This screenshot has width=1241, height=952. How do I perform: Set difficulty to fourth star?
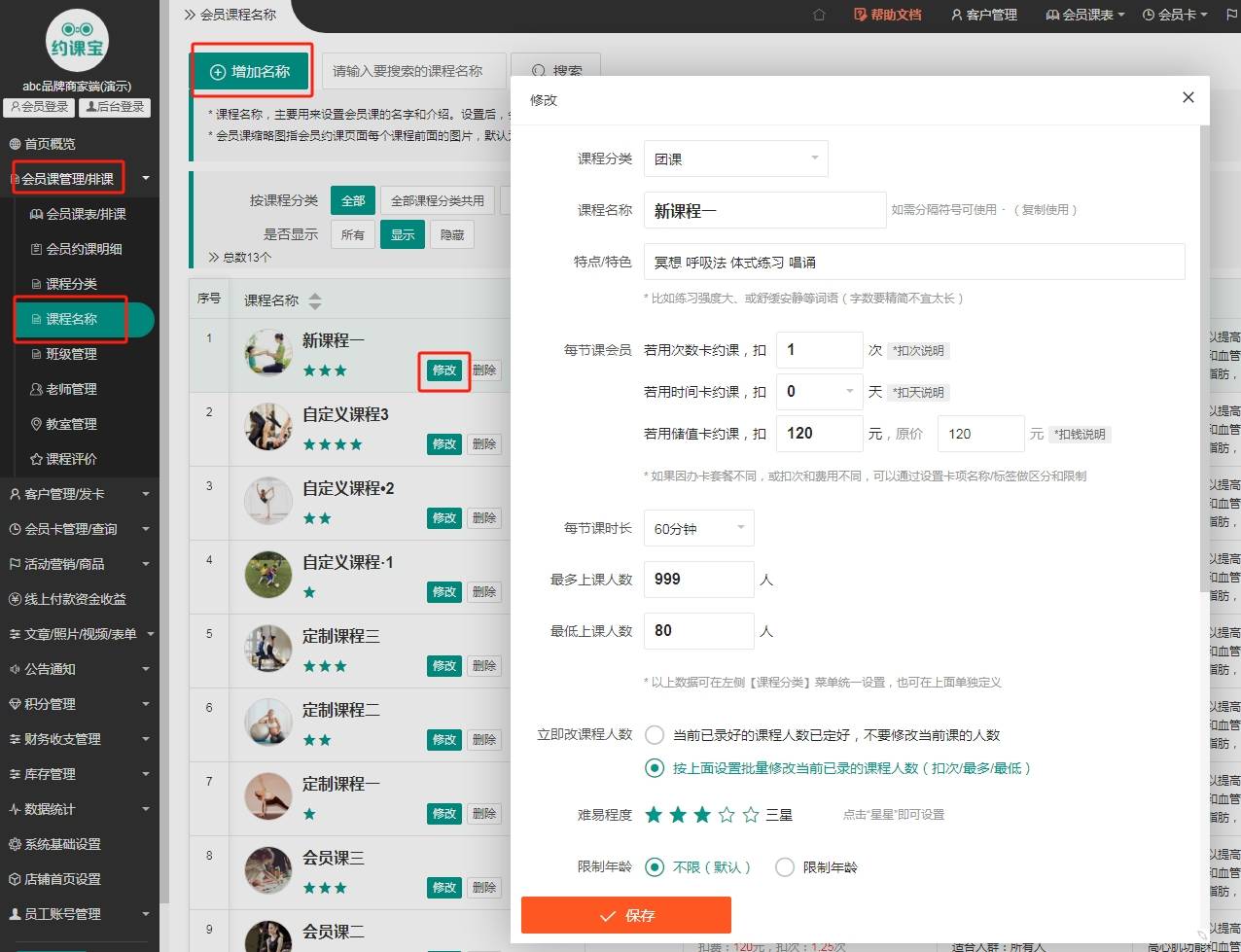[727, 815]
